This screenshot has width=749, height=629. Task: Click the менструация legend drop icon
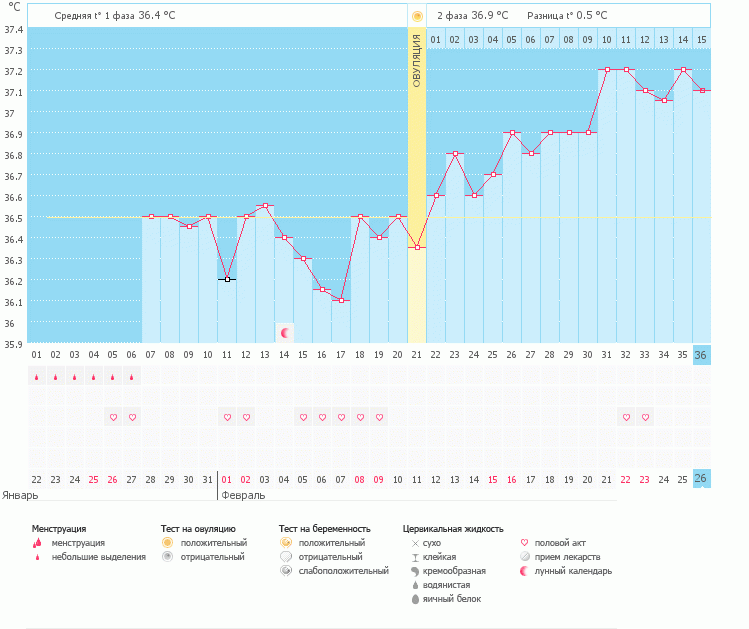[x=37, y=543]
